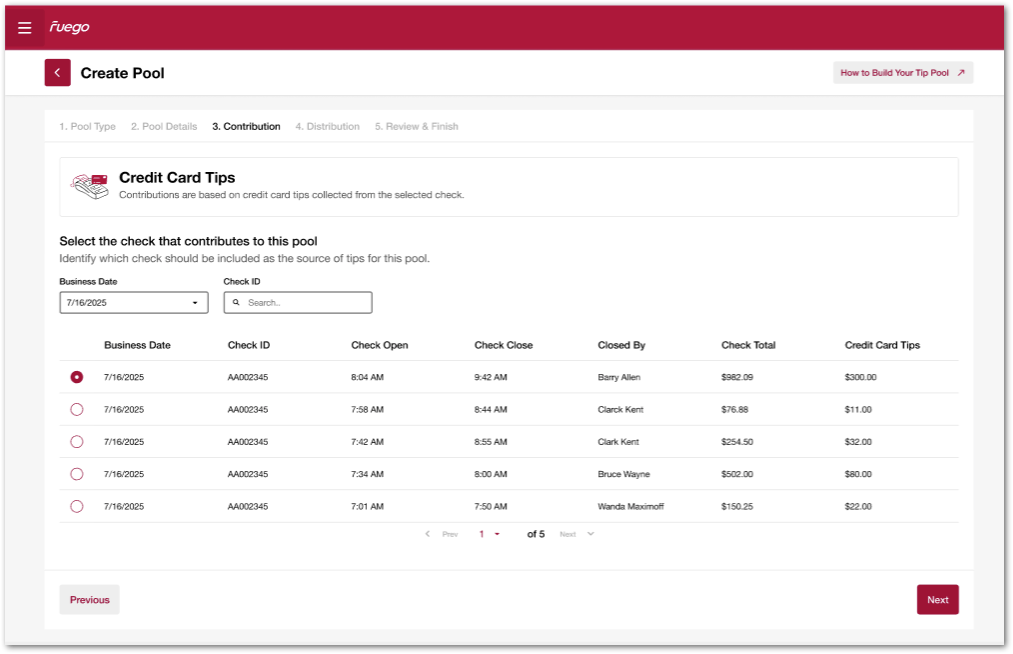Screen dimensions: 1013x654
Task: Open the Business Date dropdown
Action: (134, 302)
